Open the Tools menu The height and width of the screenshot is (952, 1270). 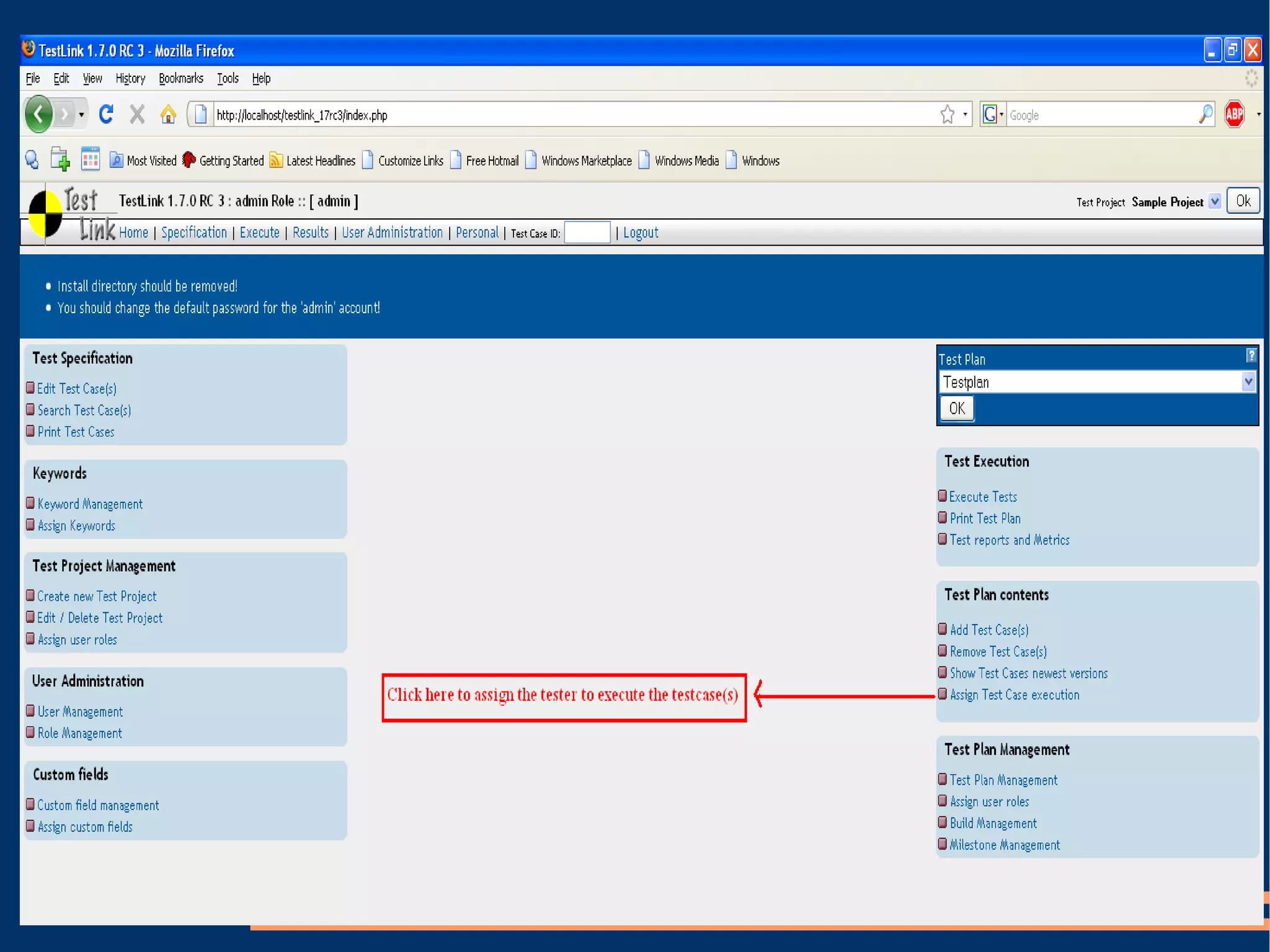(228, 78)
